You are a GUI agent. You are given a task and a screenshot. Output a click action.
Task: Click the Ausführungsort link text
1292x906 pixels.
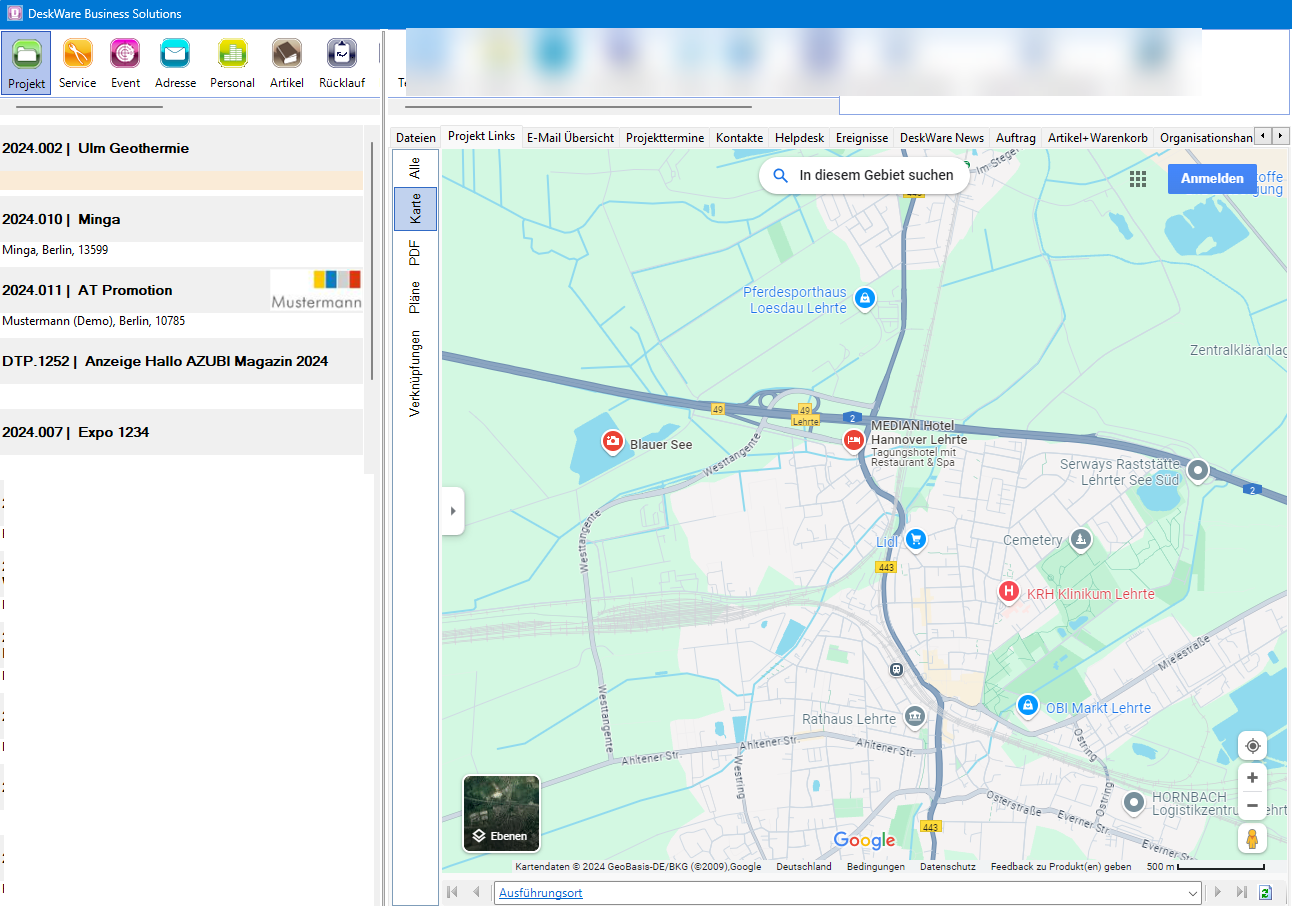click(x=541, y=893)
